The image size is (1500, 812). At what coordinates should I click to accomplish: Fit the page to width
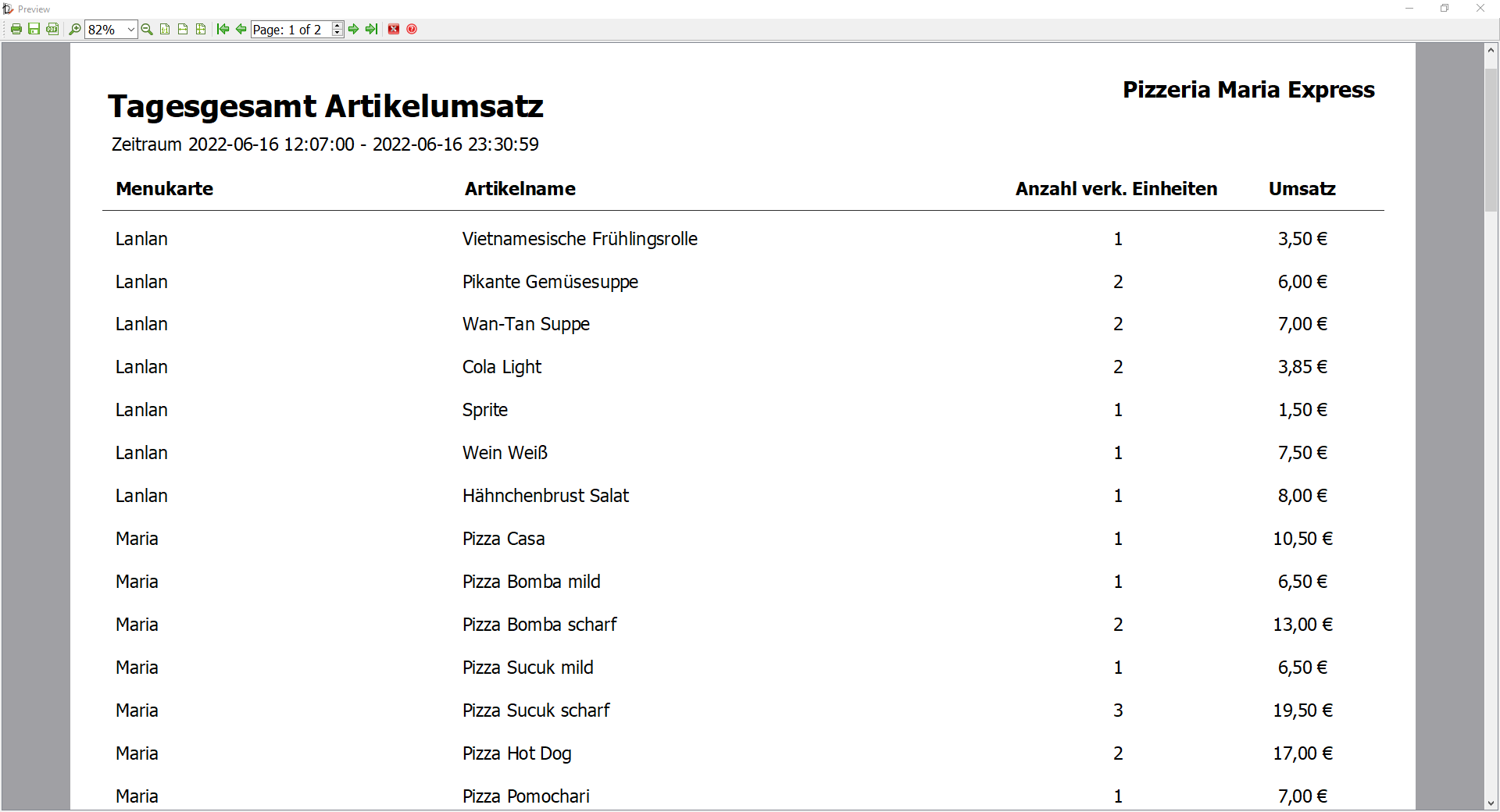pyautogui.click(x=183, y=29)
